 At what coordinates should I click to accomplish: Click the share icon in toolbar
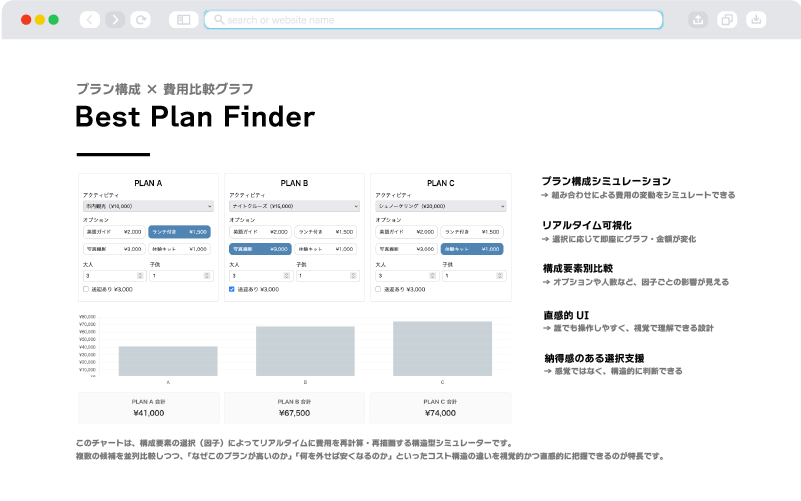[697, 19]
